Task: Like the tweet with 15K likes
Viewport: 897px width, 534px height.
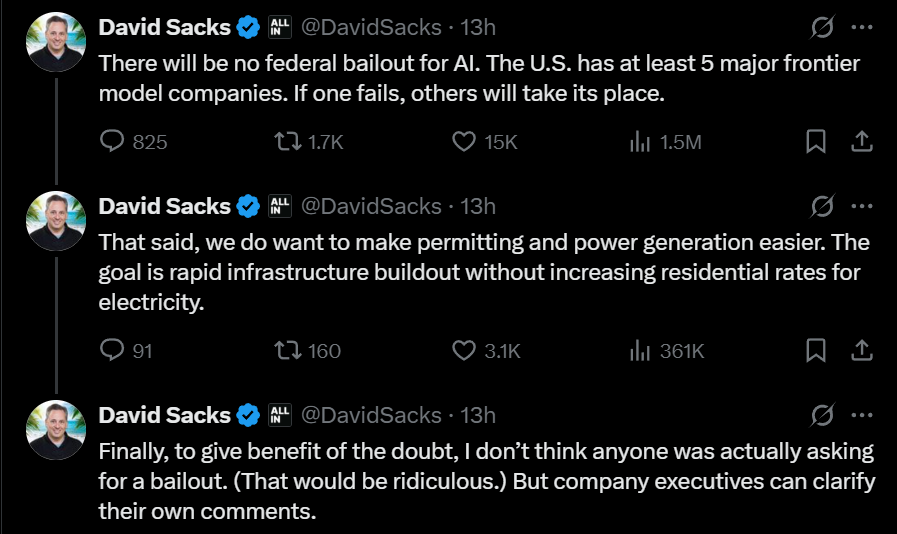Action: (464, 142)
